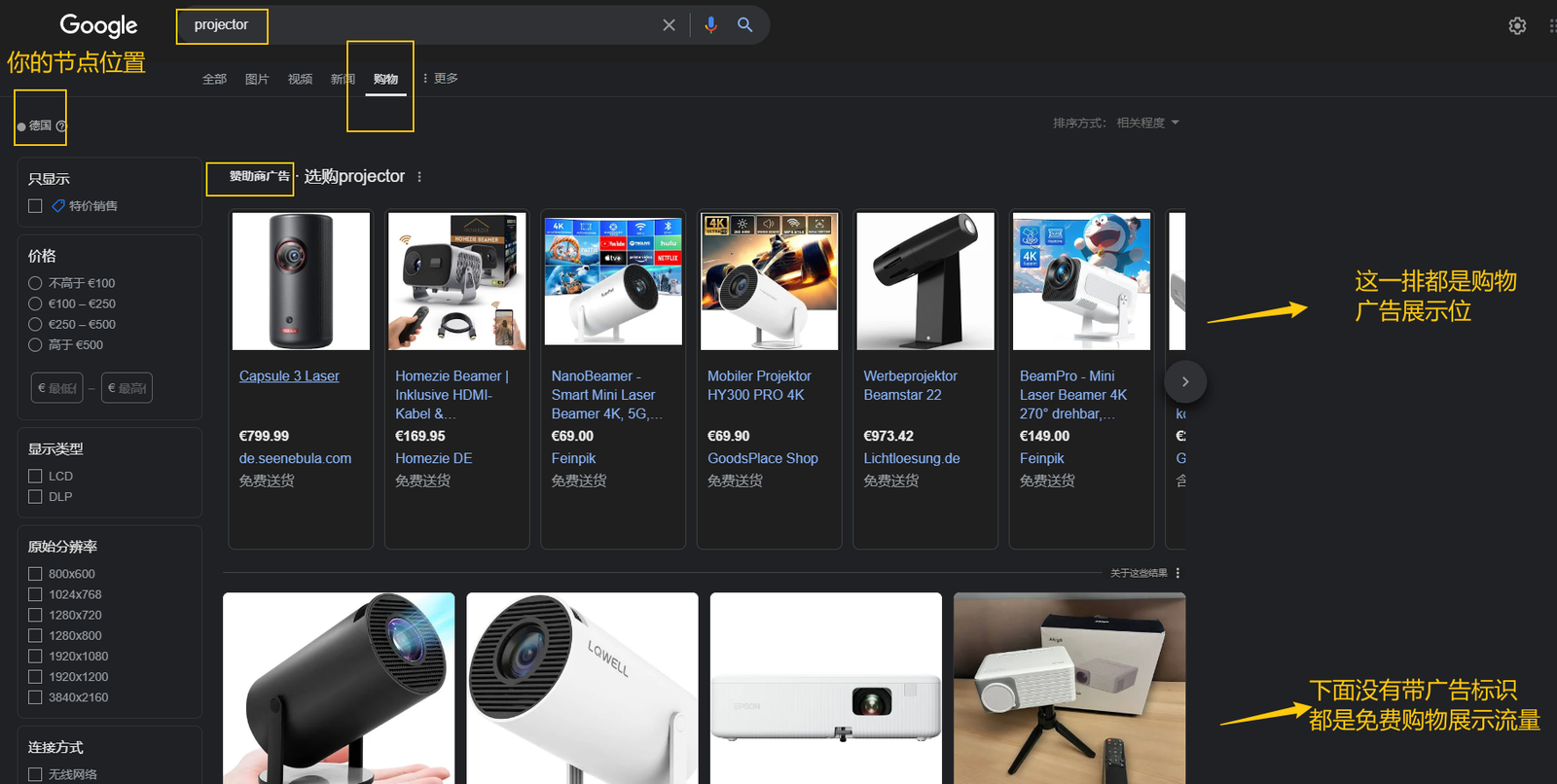Open Homezie Beamer product image
This screenshot has height=784, width=1557.
457,281
